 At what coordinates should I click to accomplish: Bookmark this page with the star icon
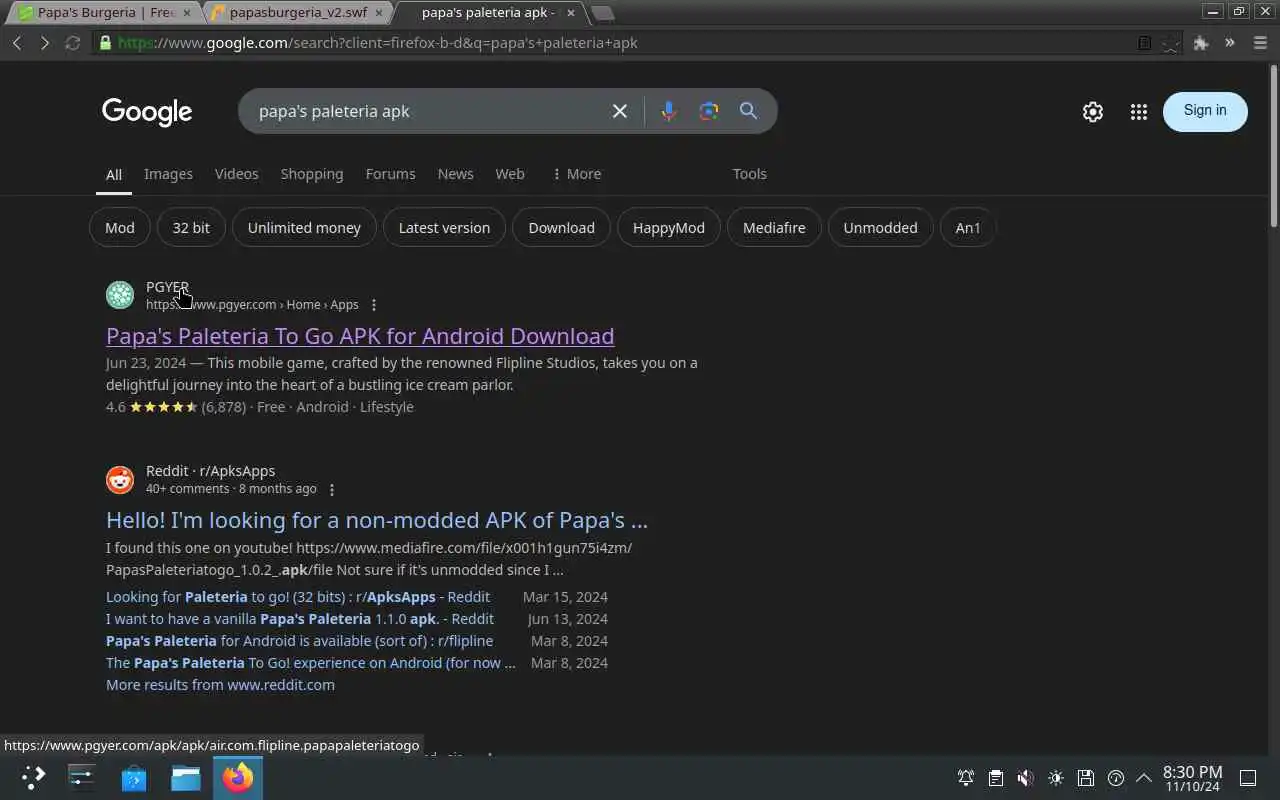(1170, 43)
